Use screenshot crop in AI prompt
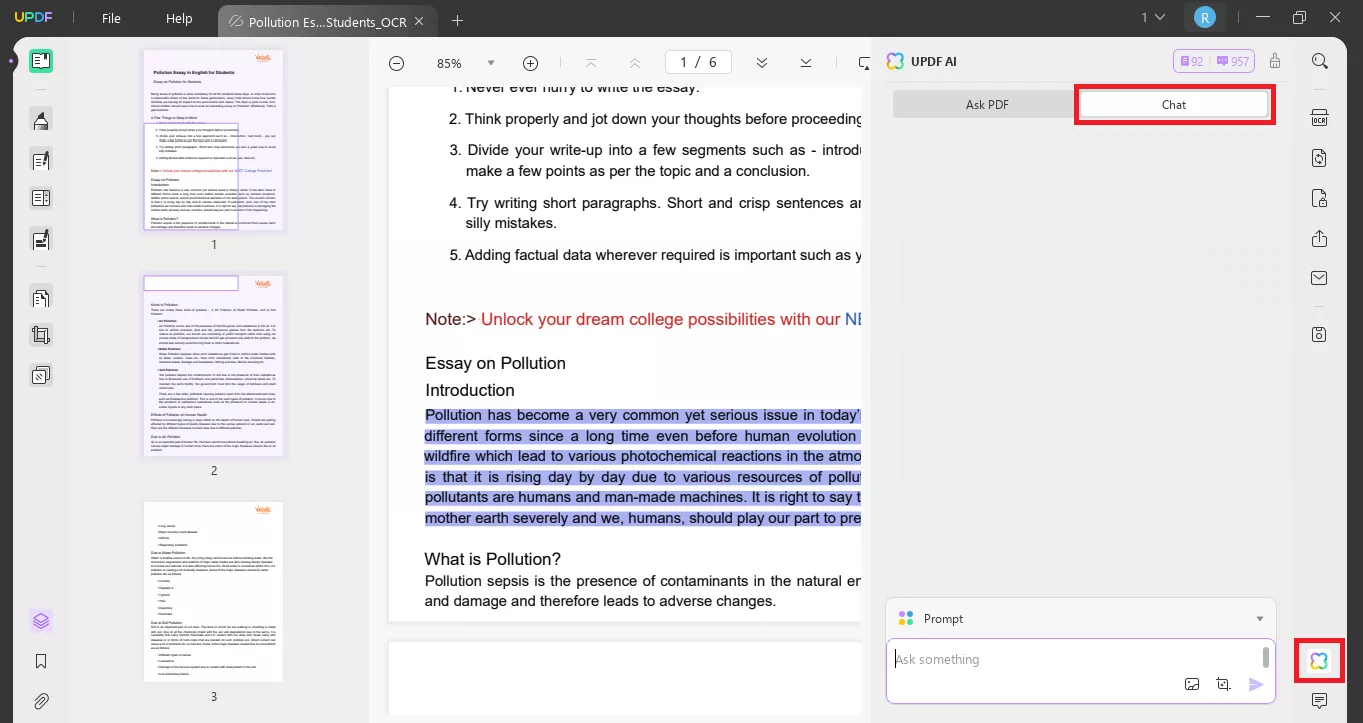Image resolution: width=1363 pixels, height=723 pixels. [1223, 685]
